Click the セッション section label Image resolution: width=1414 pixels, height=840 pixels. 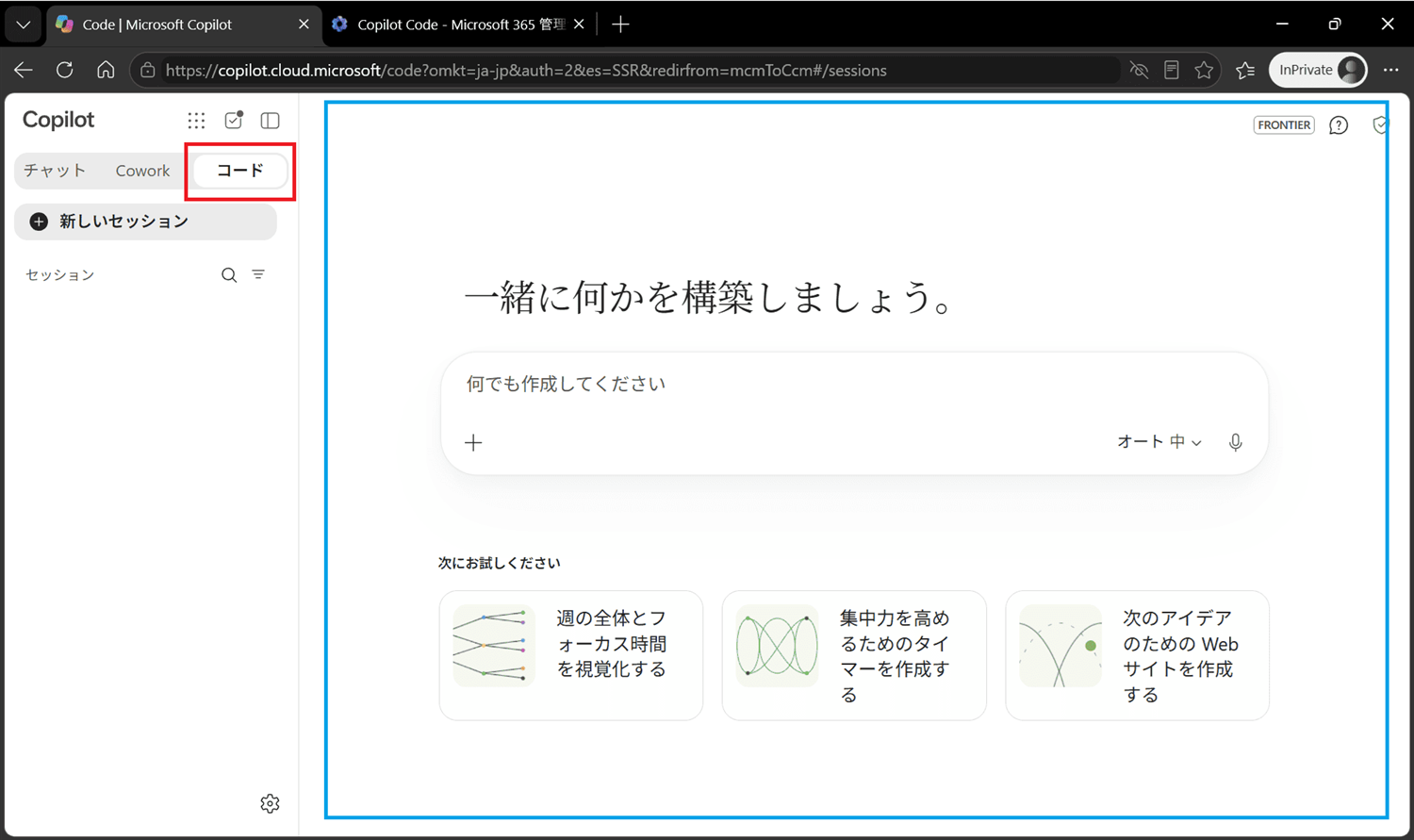[60, 275]
